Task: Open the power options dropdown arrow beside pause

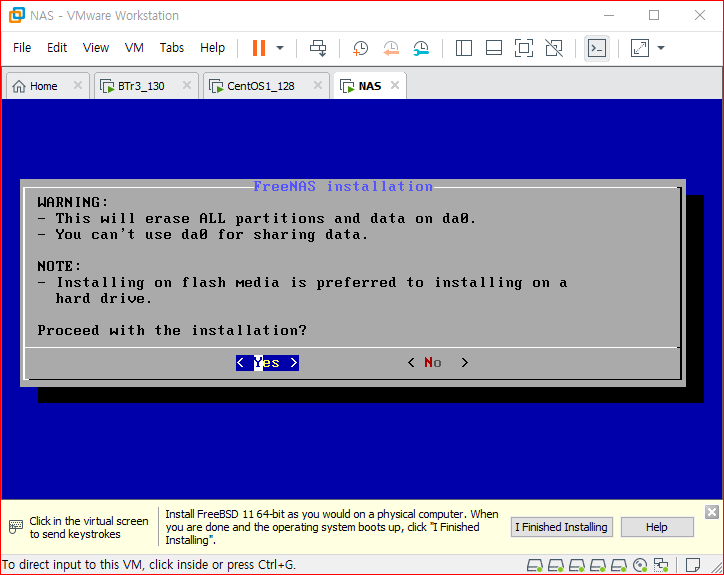Action: pos(280,48)
